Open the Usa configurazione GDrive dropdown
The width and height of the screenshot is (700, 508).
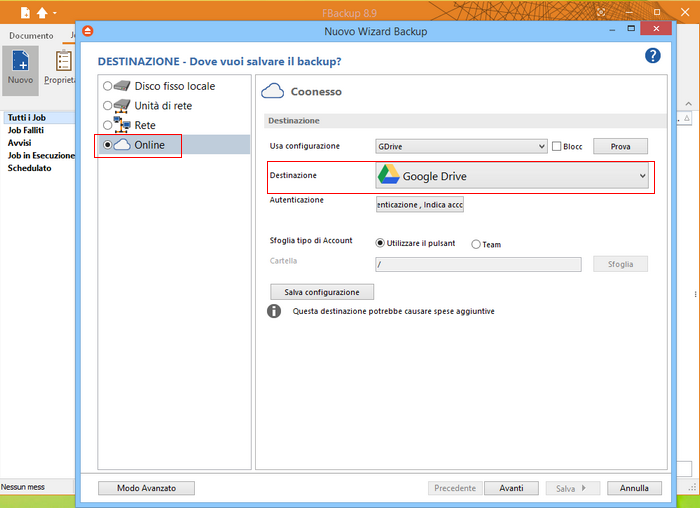(461, 146)
